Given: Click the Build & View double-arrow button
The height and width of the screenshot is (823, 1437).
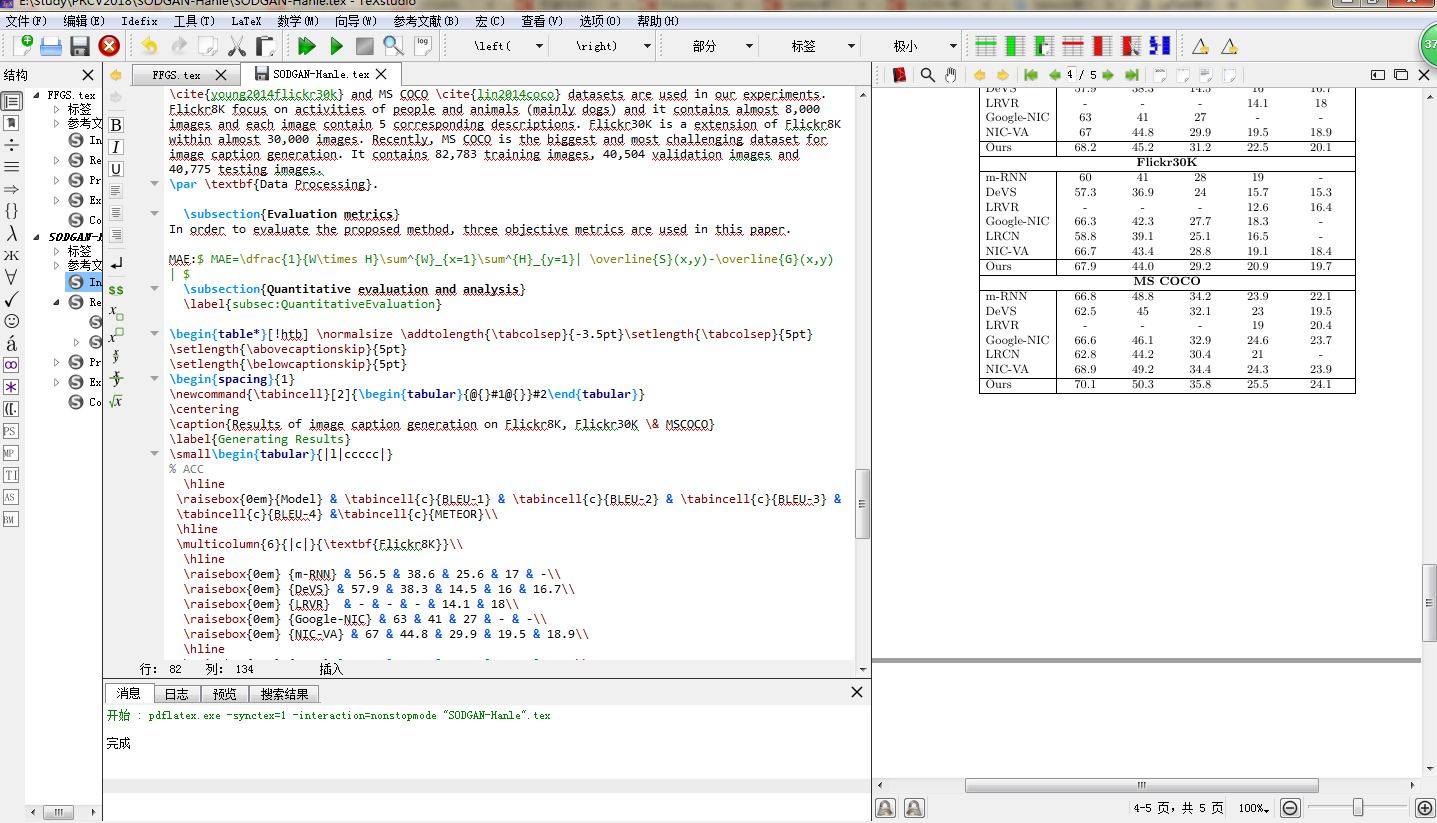Looking at the screenshot, I should [307, 46].
